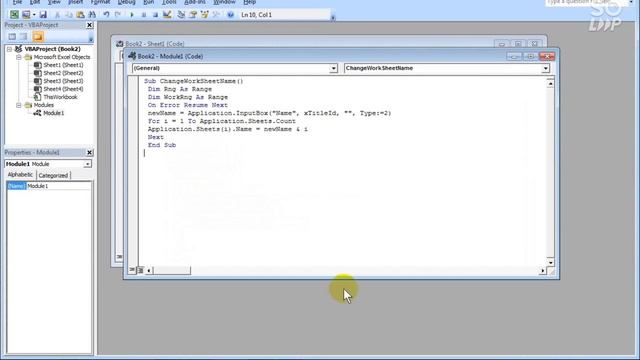Click the code window scroll down arrow

[x=551, y=262]
